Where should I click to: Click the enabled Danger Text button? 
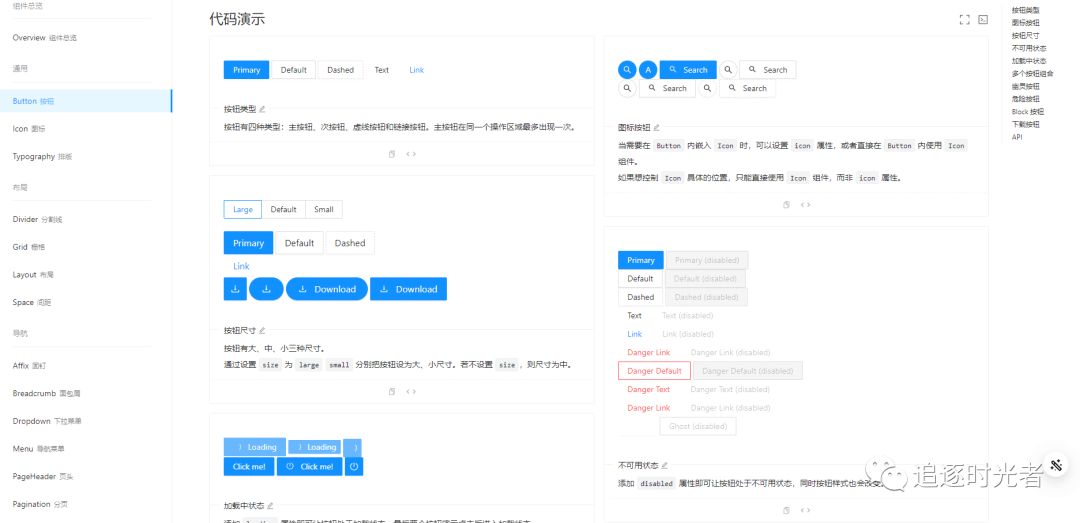tap(648, 389)
